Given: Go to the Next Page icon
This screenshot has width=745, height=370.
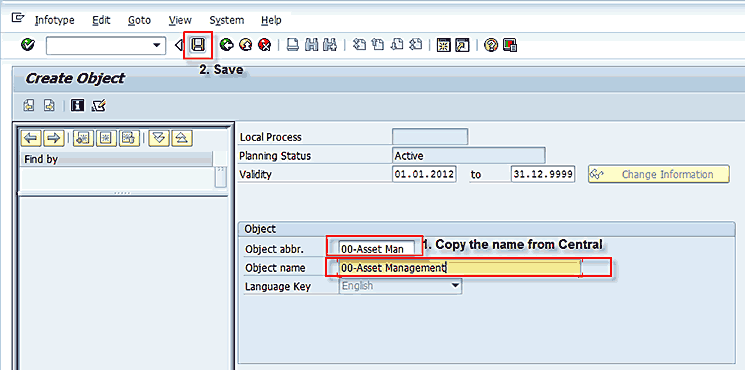Looking at the screenshot, I should [397, 45].
